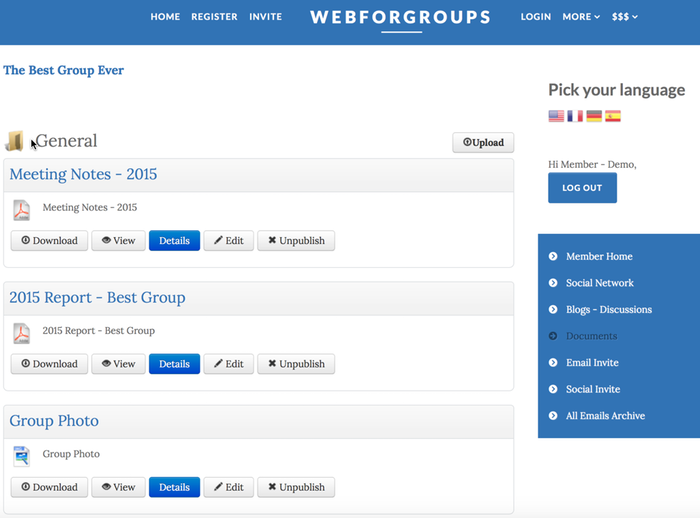This screenshot has width=700, height=518.
Task: Show Details for Meeting Notes - 2015
Action: coord(175,241)
